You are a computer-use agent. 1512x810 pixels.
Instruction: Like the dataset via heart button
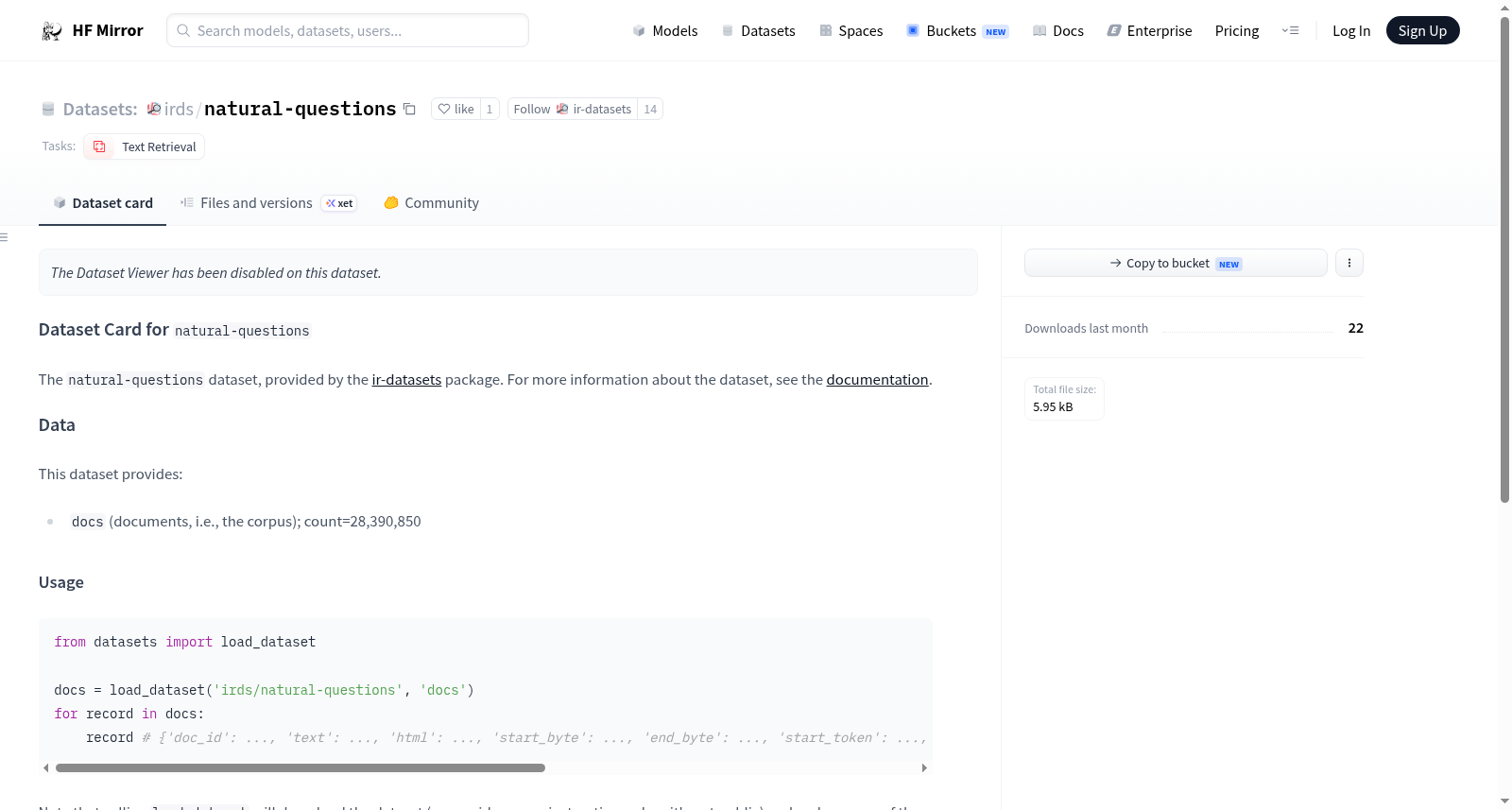click(456, 109)
